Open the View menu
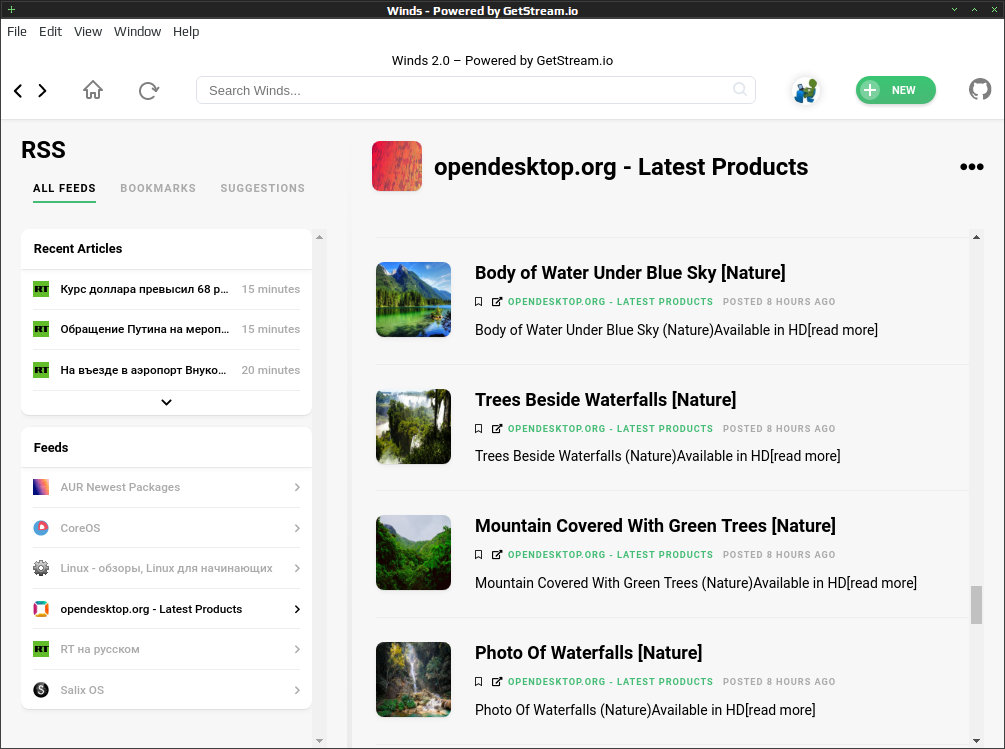1005x749 pixels. point(88,31)
